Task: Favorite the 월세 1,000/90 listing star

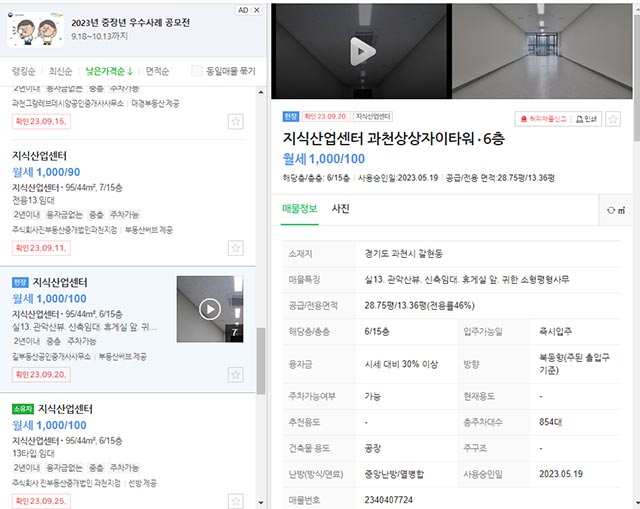Action: tap(236, 248)
